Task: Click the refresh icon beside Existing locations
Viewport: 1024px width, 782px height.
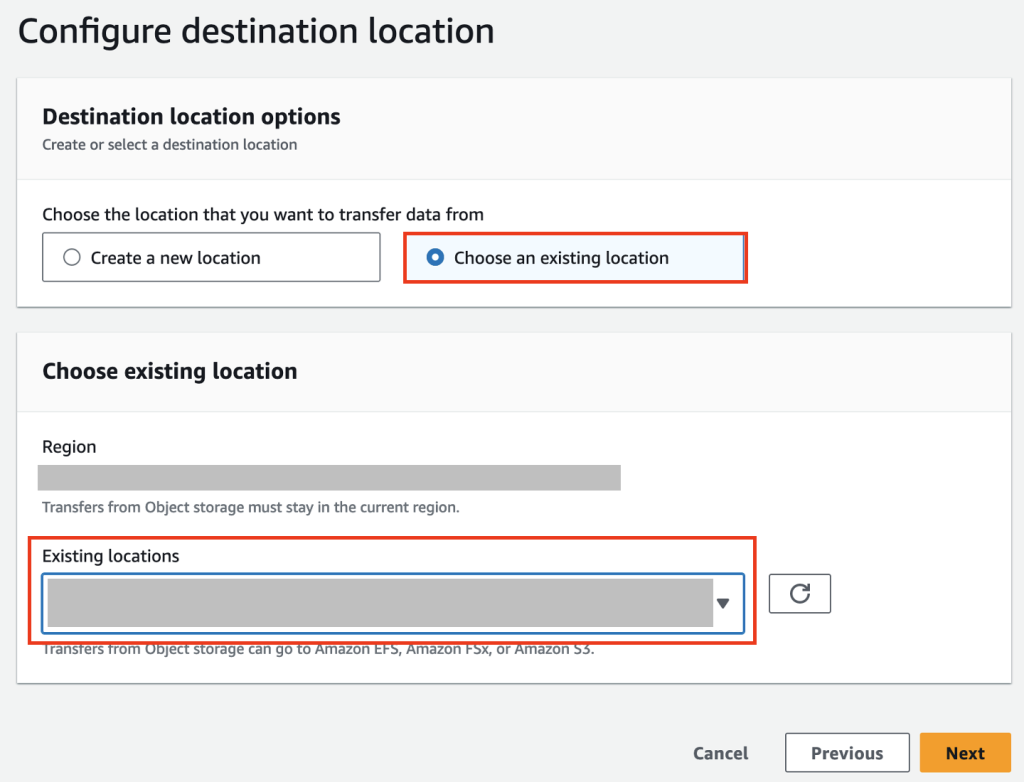Action: point(799,593)
